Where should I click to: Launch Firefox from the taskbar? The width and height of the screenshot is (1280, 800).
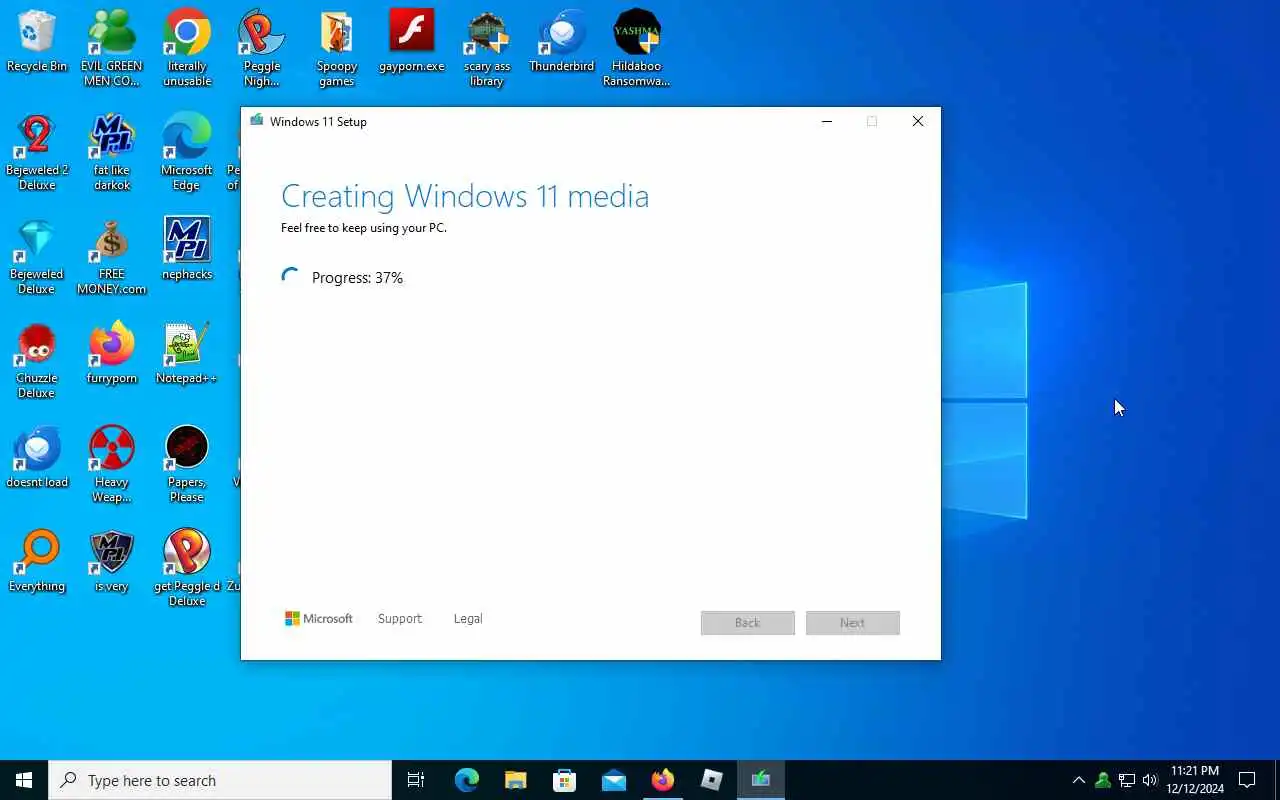(x=662, y=780)
